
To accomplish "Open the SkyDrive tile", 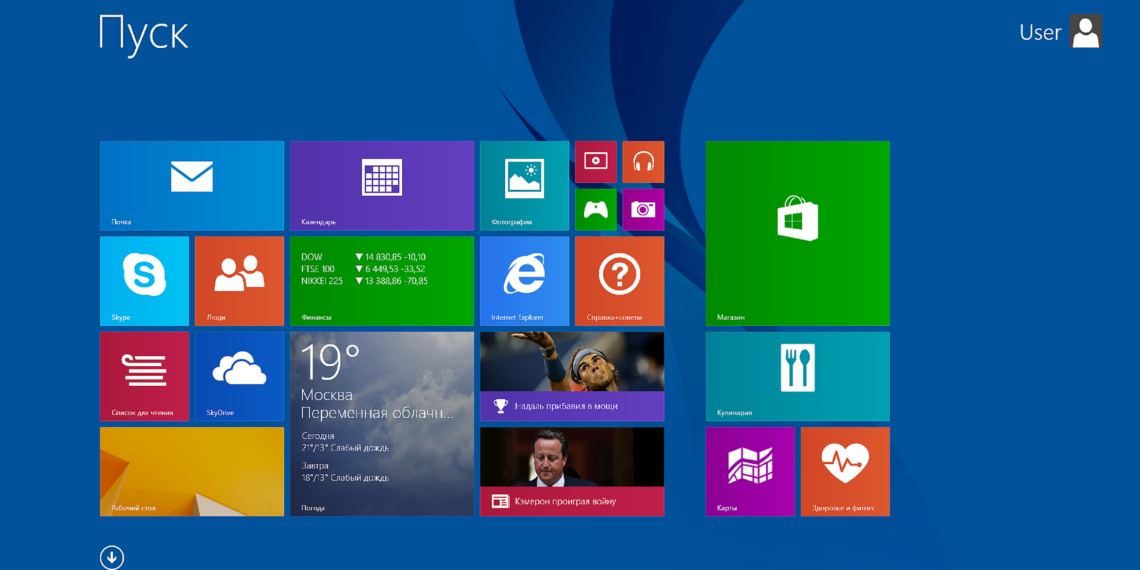I will [x=239, y=376].
